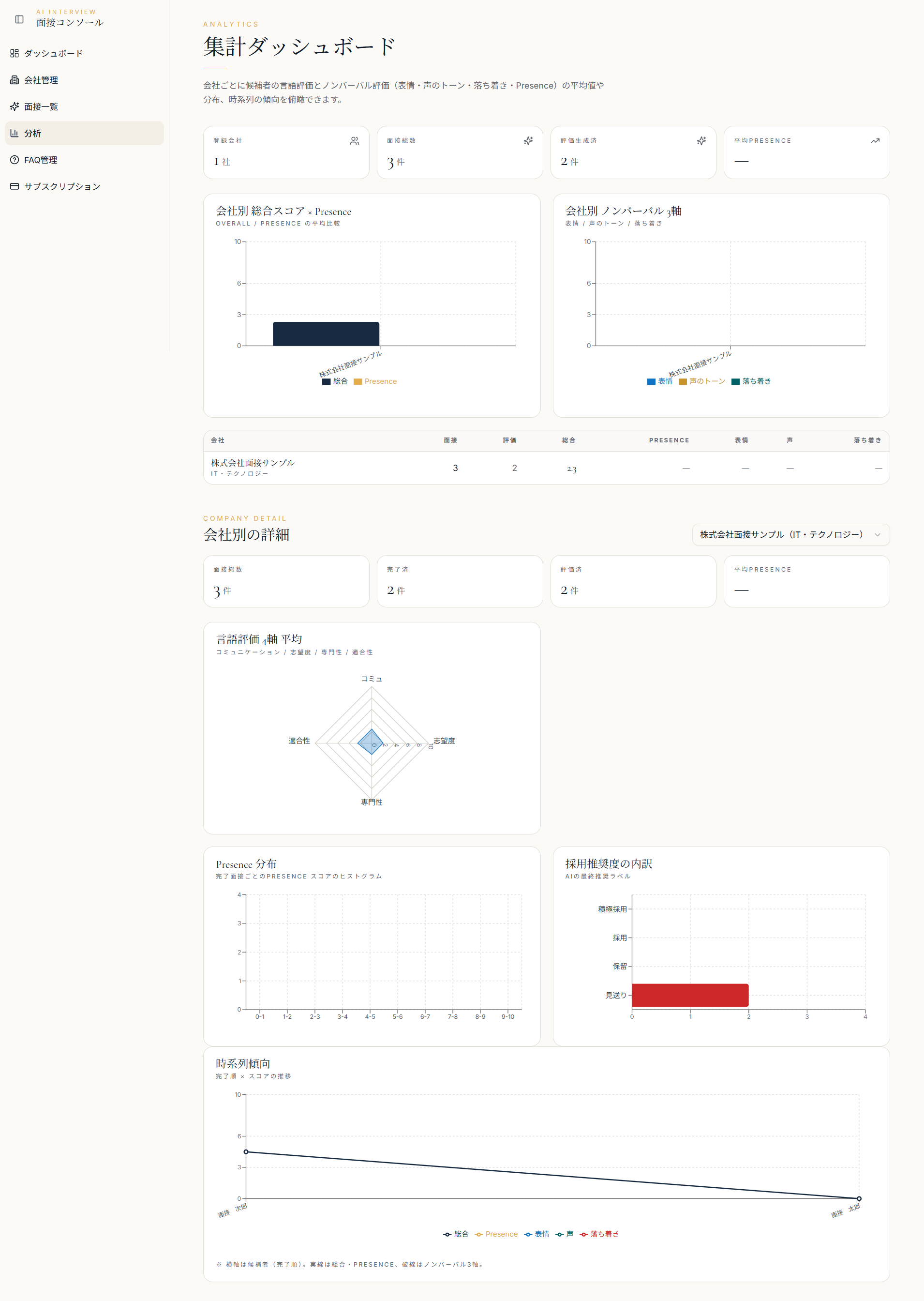Click the trend icon in 平均PRESENCE card
Image resolution: width=924 pixels, height=1301 pixels.
point(875,141)
